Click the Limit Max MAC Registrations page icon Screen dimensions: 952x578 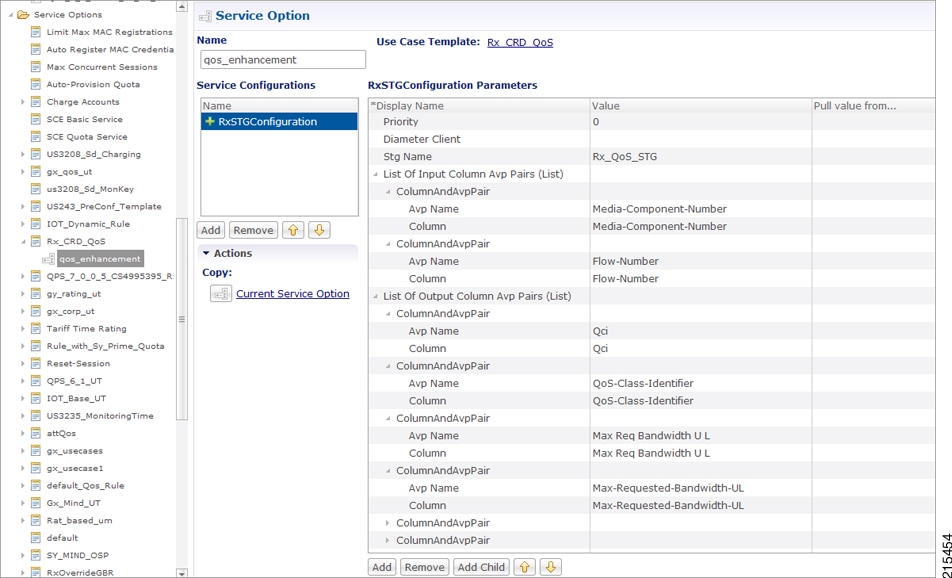36,32
